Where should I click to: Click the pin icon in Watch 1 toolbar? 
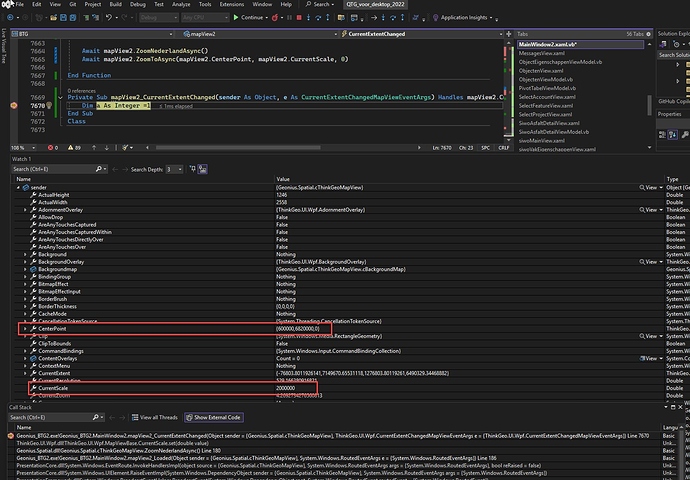pos(192,169)
